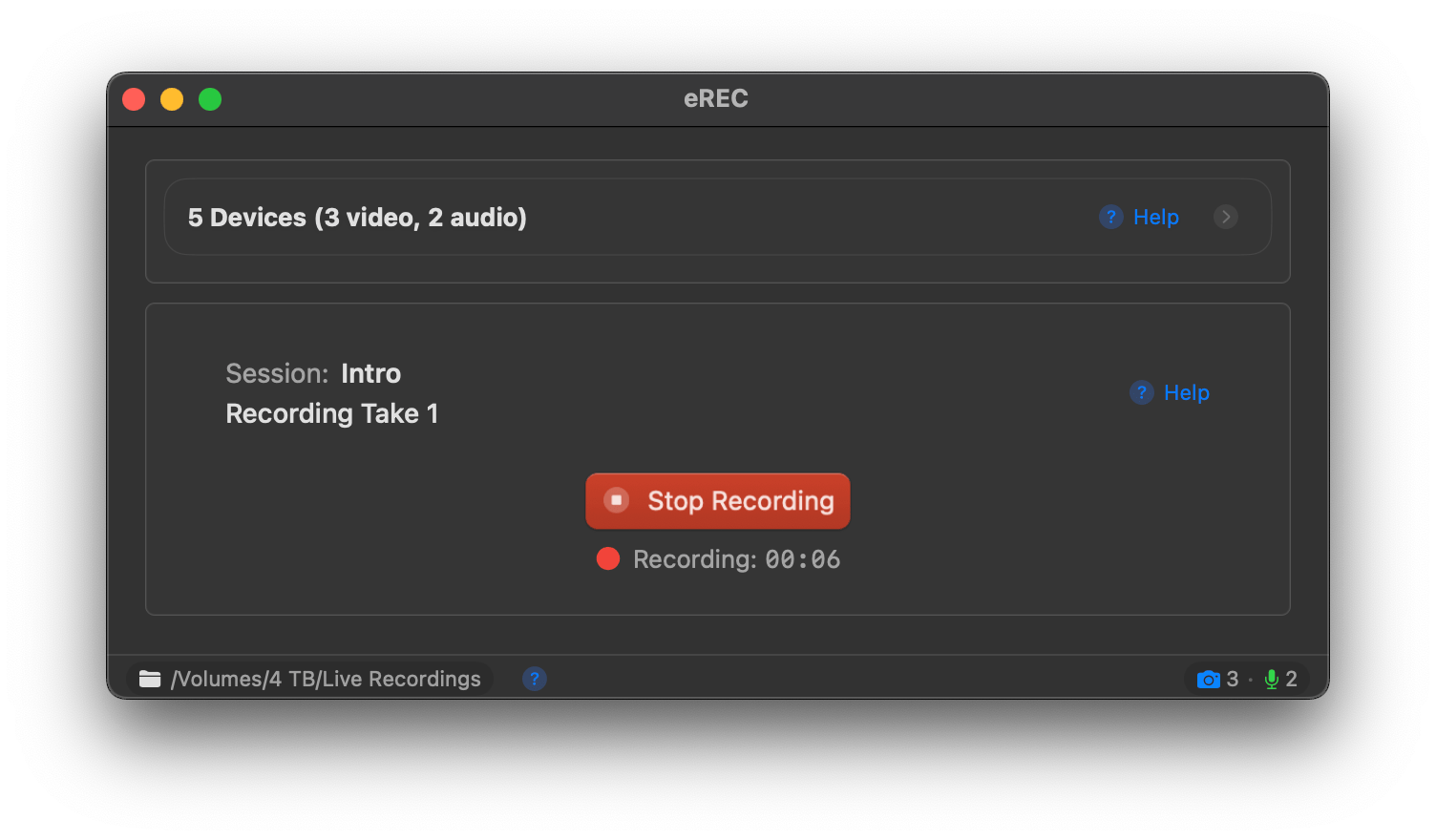Viewport: 1436px width, 840px height.
Task: Expand the devices list with the chevron
Action: [1226, 217]
